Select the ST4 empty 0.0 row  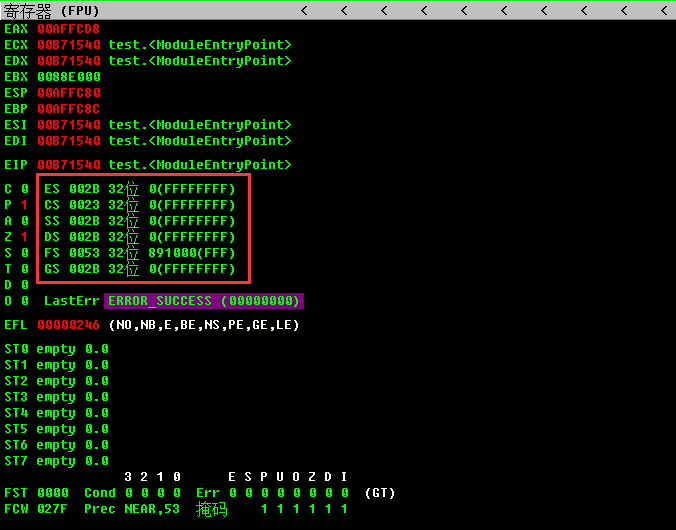[56, 413]
